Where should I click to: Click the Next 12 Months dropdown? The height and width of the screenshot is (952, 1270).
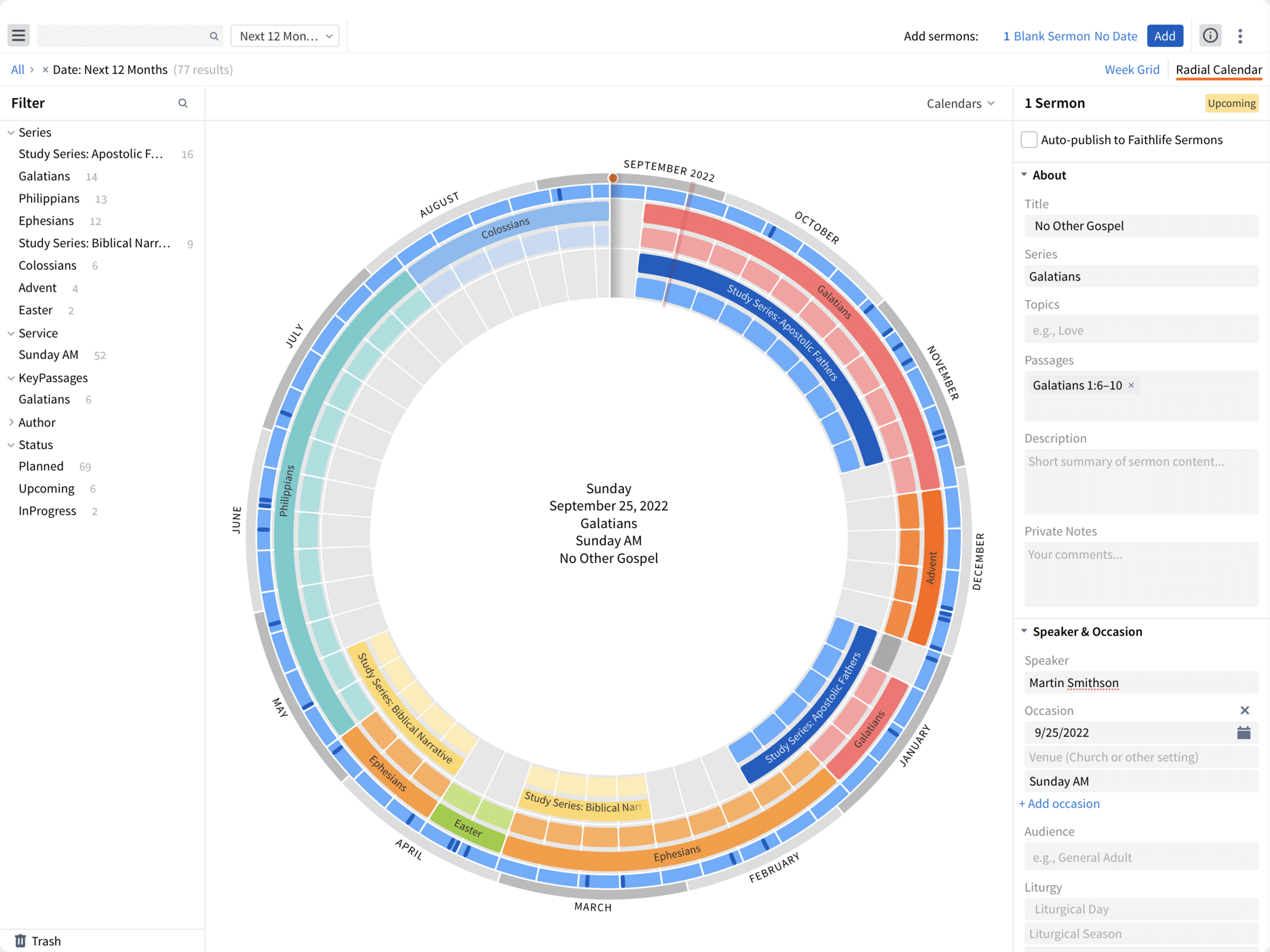click(284, 35)
